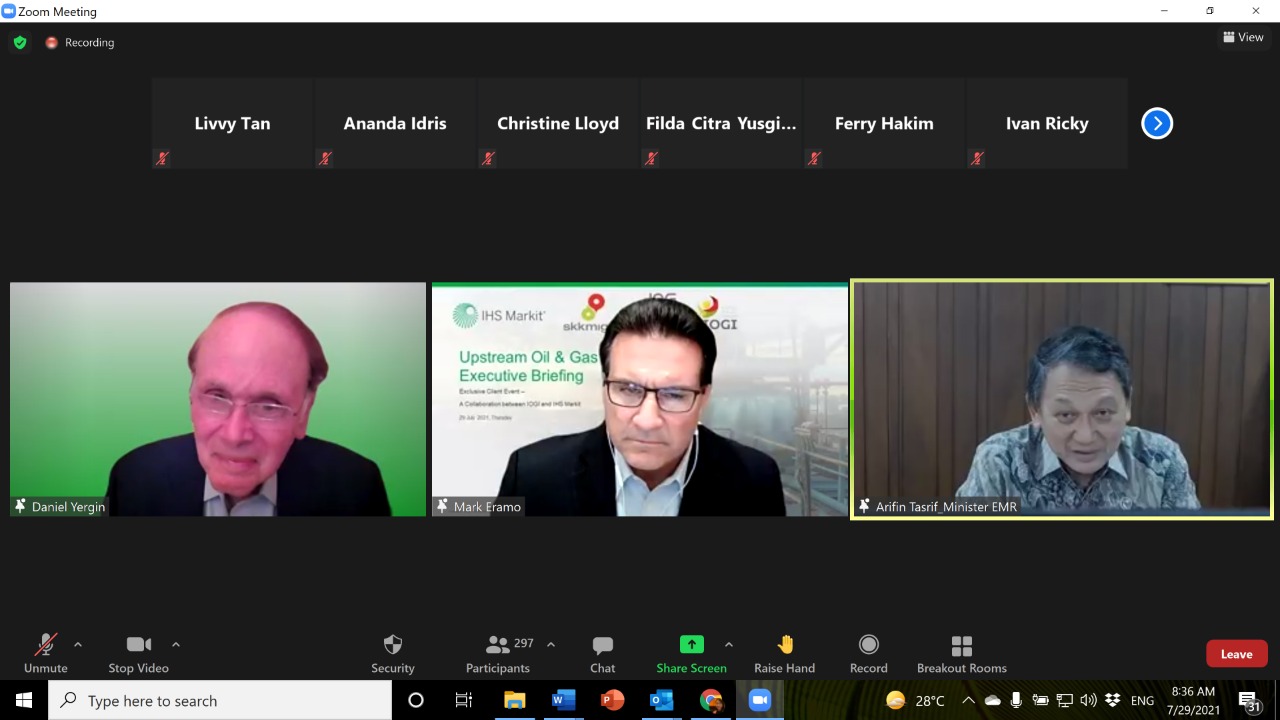This screenshot has width=1280, height=720.
Task: Click muted mic icon on Ananda Idris tile
Action: 325,158
